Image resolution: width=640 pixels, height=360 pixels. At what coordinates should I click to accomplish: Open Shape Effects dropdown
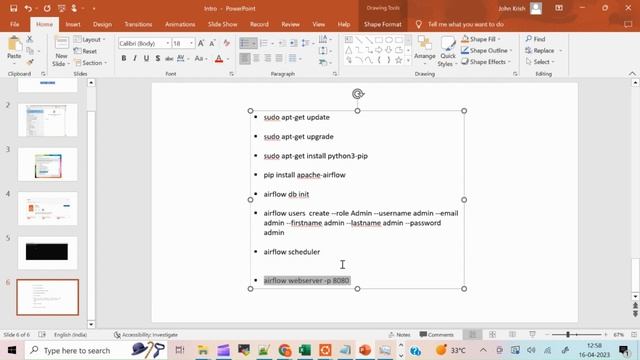tap(486, 62)
